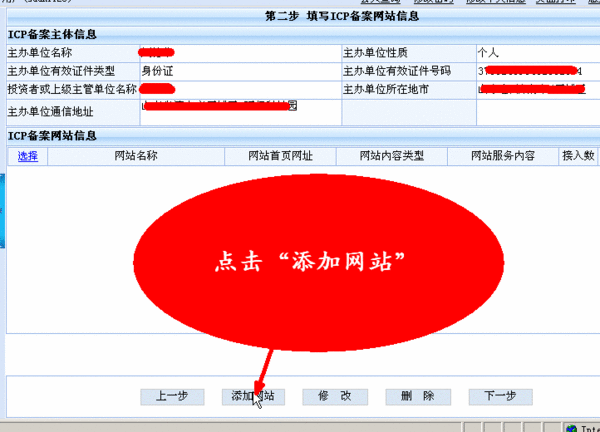Click the 主办单位有效证件号码 label
600x432 pixels.
[397, 71]
